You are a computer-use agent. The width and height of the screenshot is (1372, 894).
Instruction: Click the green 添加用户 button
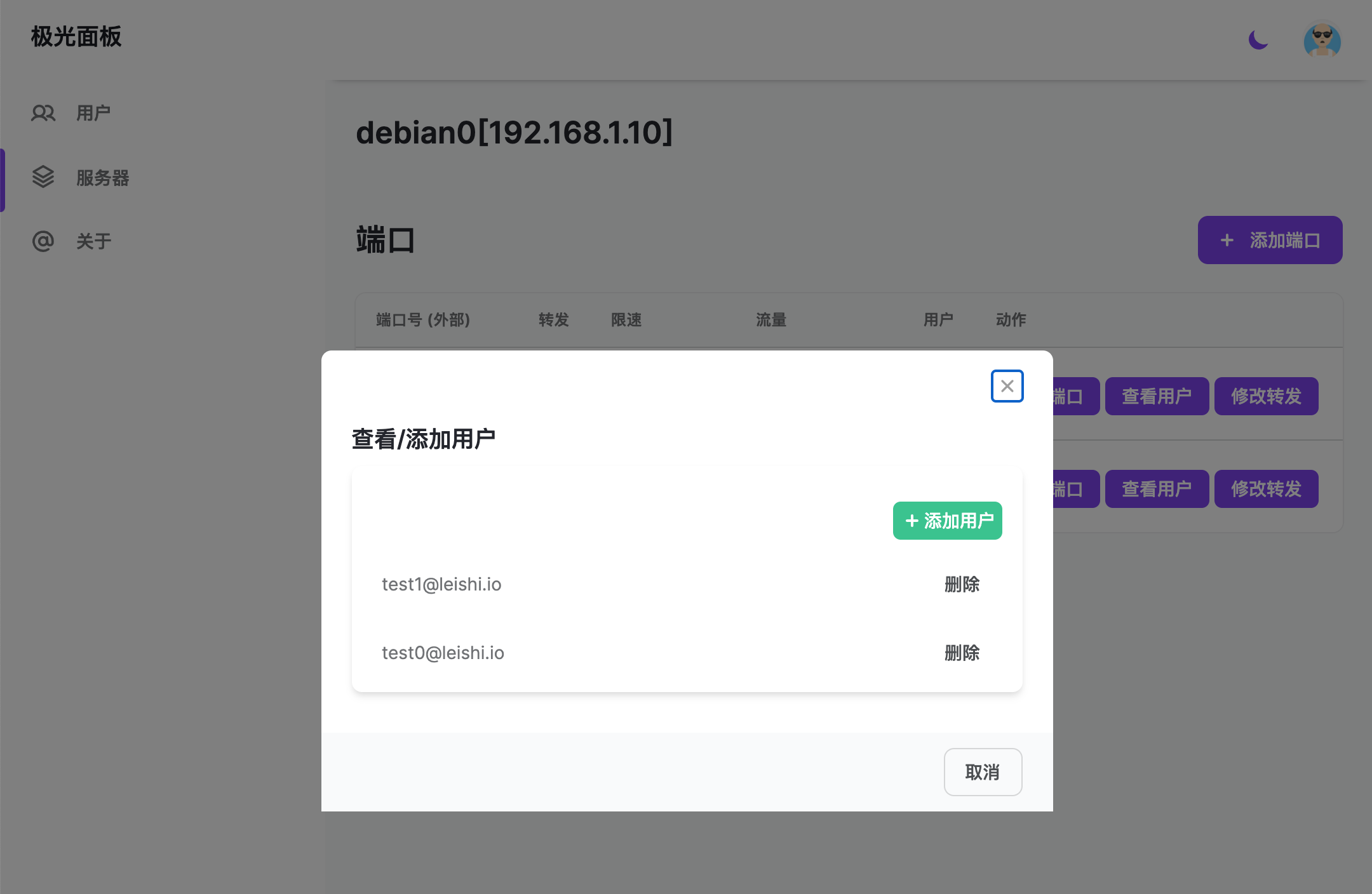pyautogui.click(x=947, y=521)
